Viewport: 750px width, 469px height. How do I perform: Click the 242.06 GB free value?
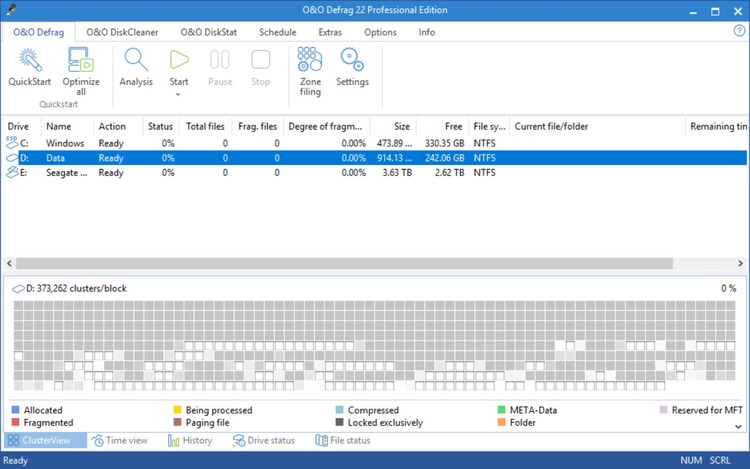[x=444, y=158]
